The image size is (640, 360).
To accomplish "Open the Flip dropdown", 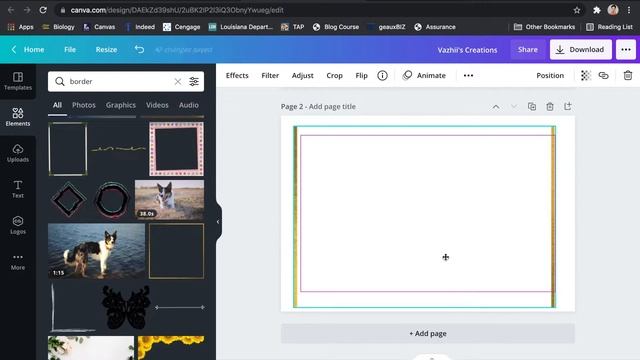I will pos(361,76).
